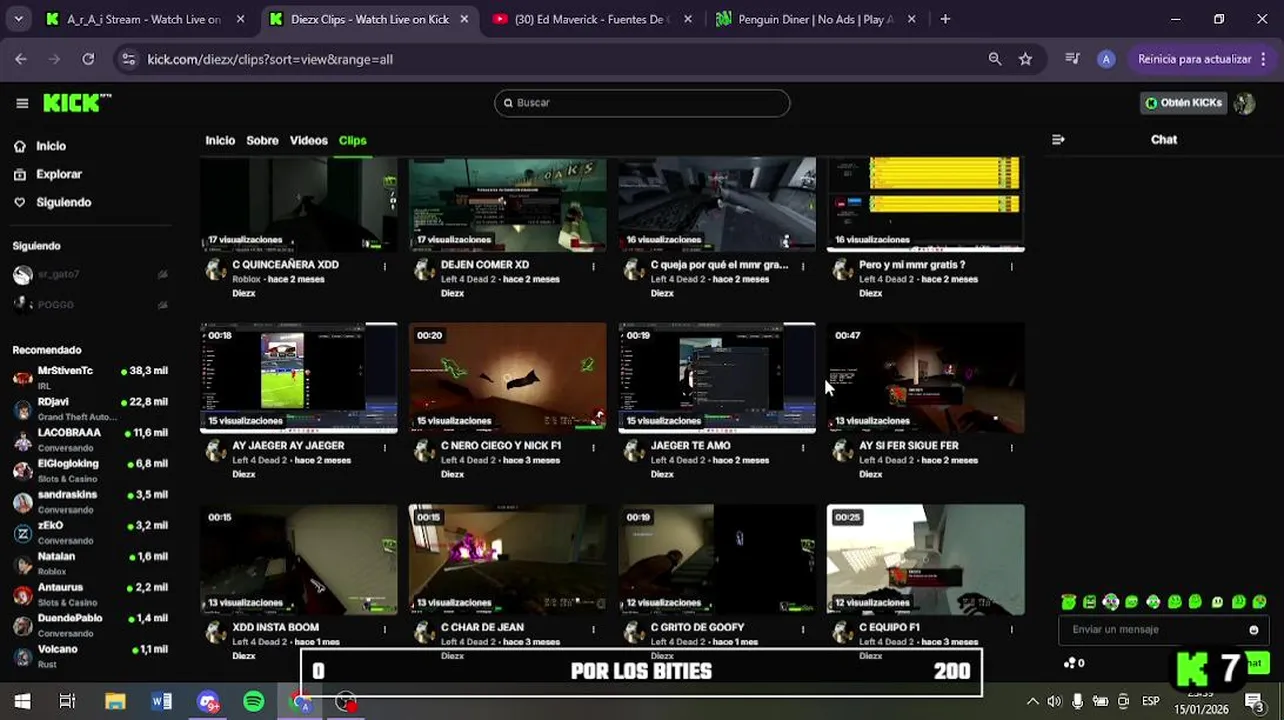This screenshot has height=720, width=1284.
Task: Open options menu for C queja por qué clip
Action: click(803, 266)
